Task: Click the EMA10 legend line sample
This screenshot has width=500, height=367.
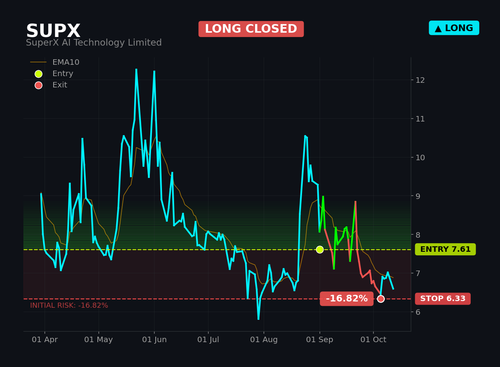Action: pyautogui.click(x=38, y=62)
